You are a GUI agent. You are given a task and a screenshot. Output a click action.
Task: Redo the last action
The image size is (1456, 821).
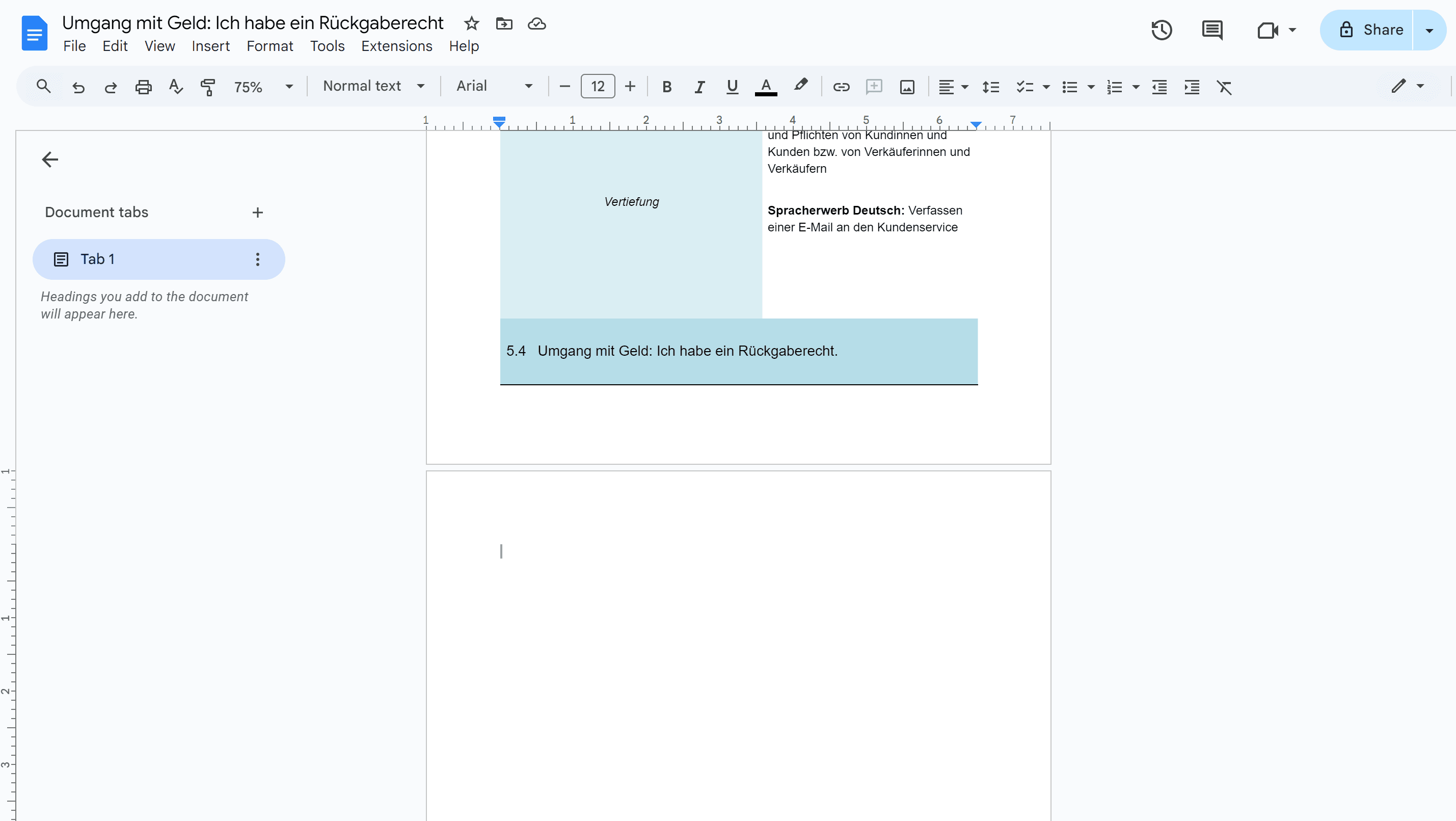111,87
